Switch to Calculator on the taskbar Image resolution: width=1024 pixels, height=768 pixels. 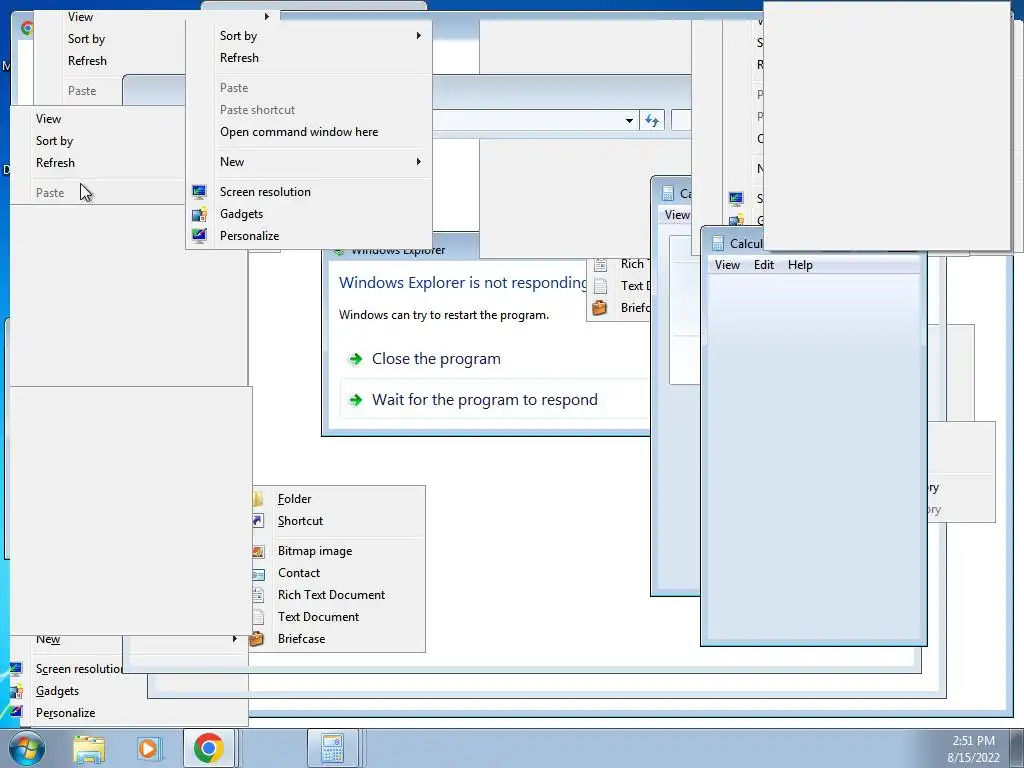pos(332,748)
